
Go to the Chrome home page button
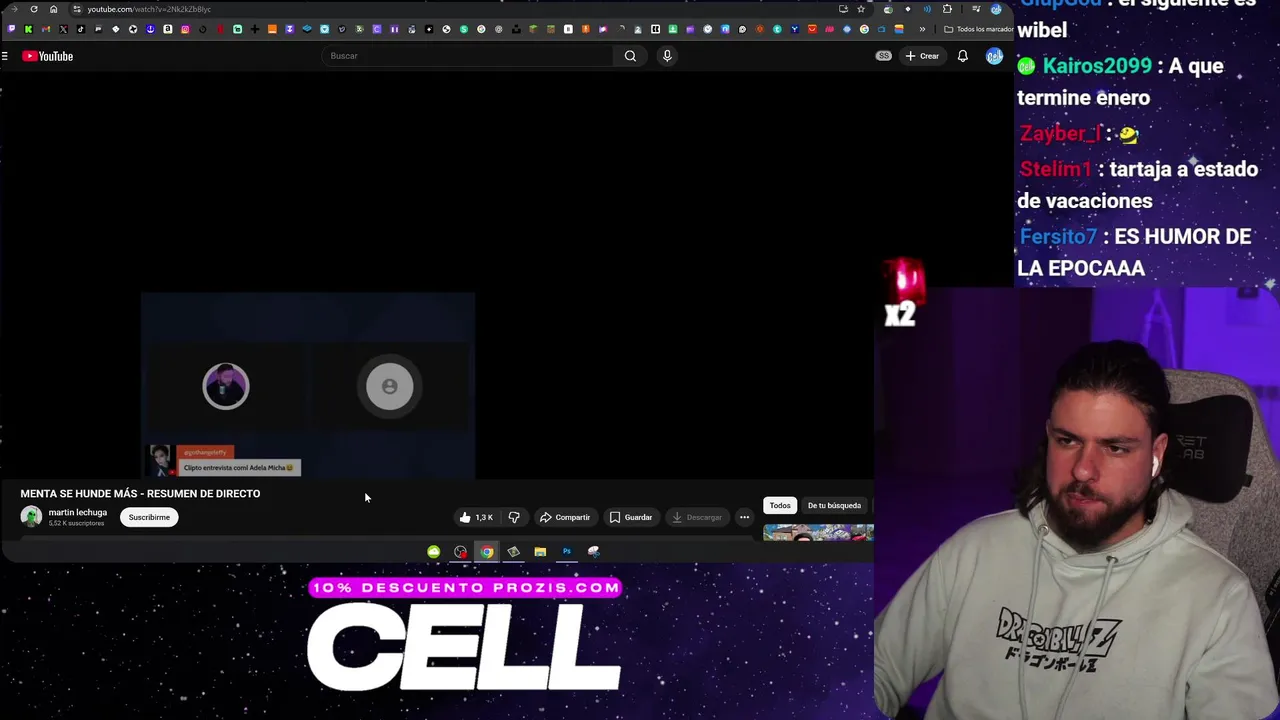coord(53,9)
